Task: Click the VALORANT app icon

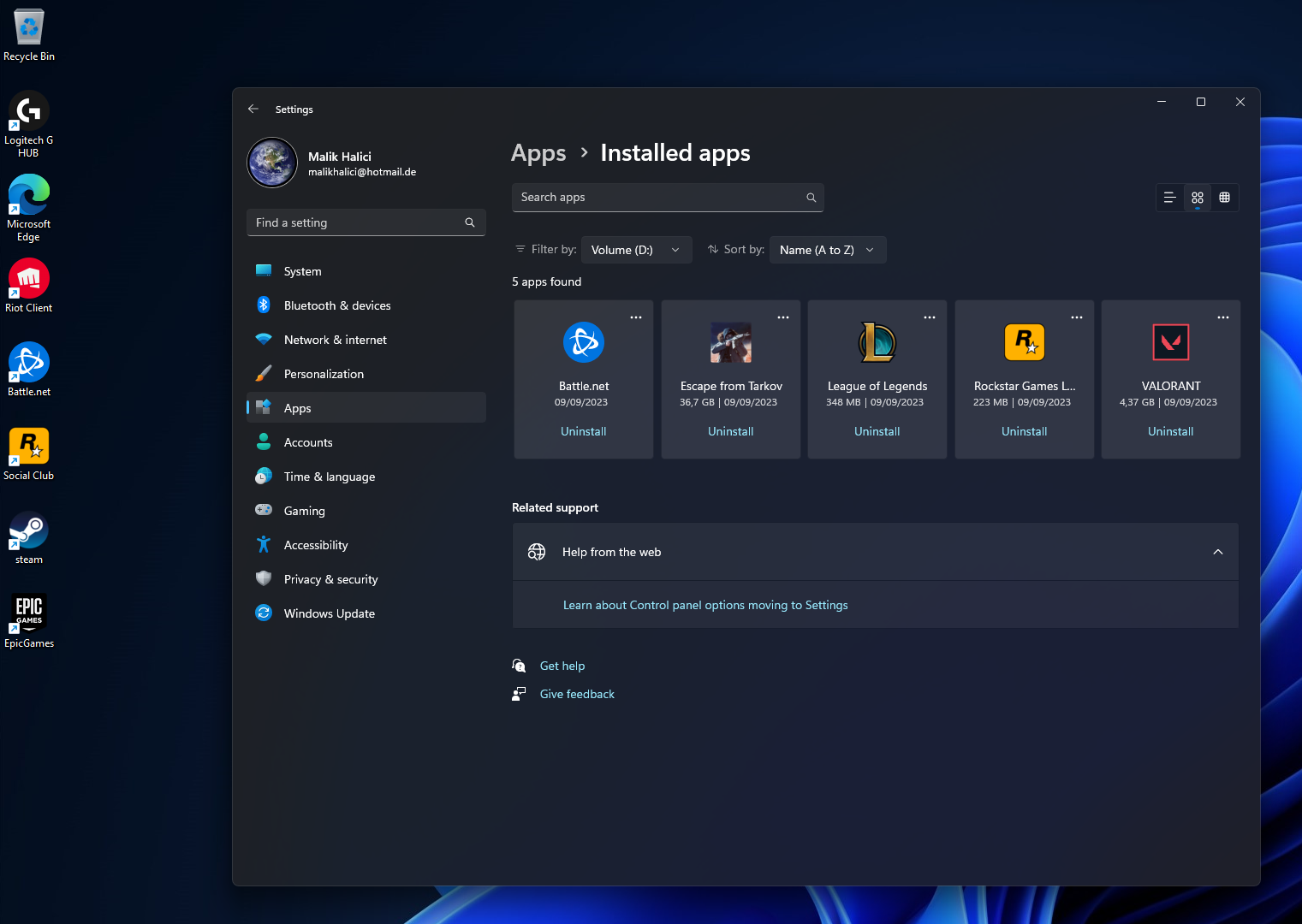Action: coord(1171,342)
